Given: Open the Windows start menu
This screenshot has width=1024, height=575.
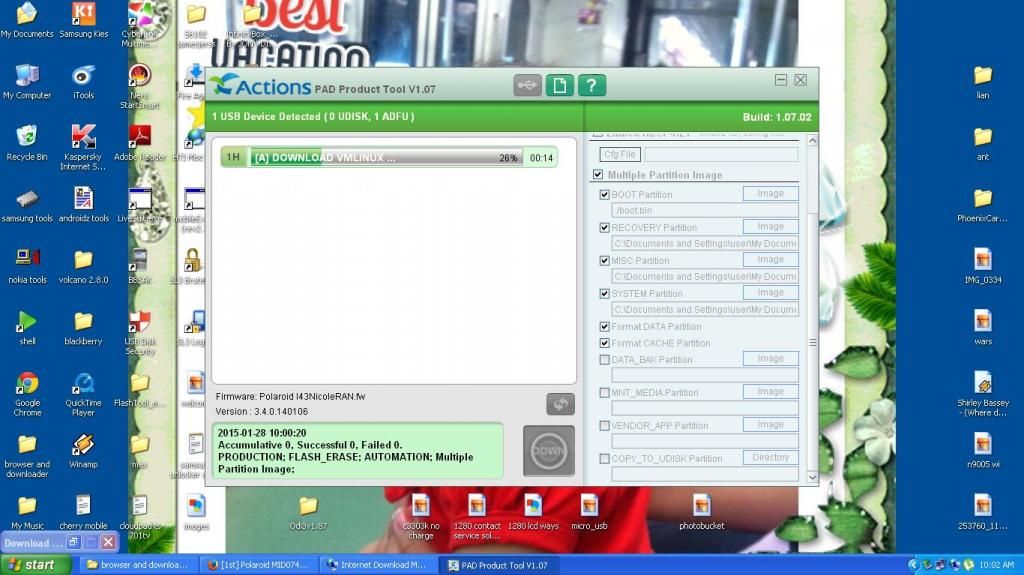Looking at the screenshot, I should point(34,565).
